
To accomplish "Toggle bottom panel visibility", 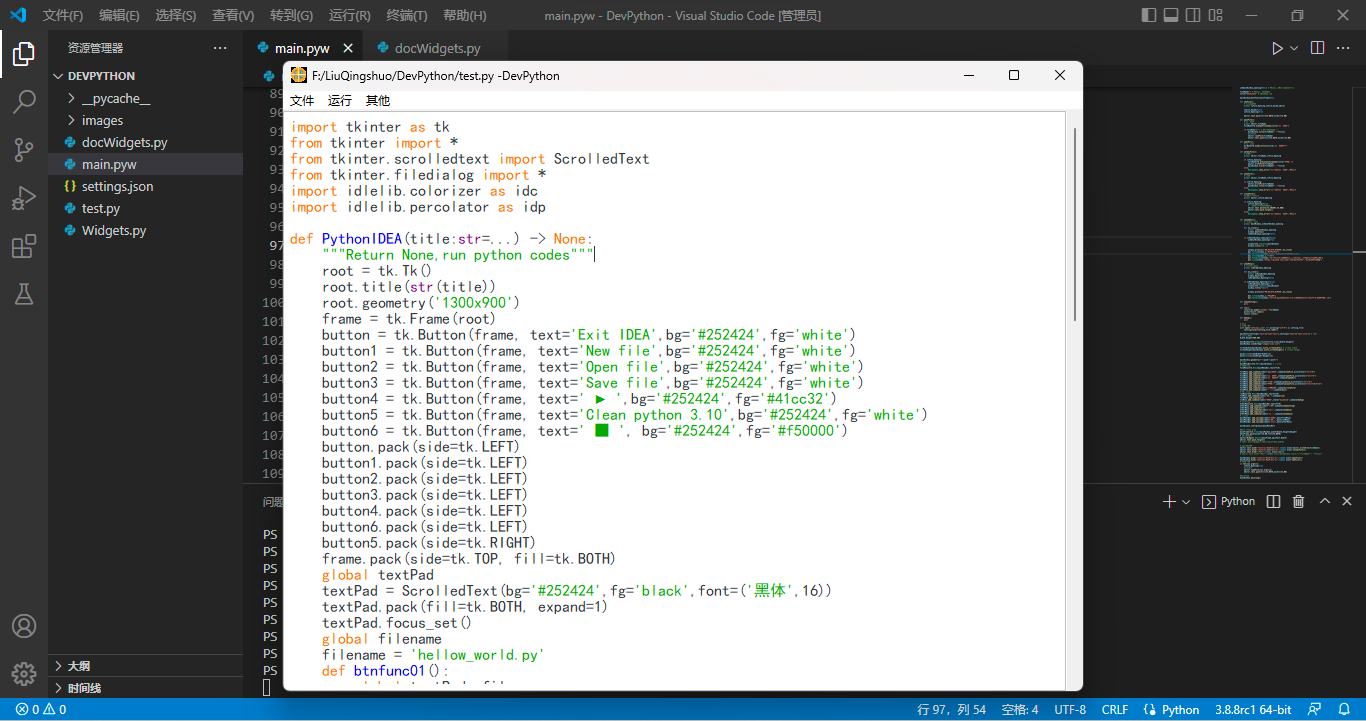I will point(1172,15).
